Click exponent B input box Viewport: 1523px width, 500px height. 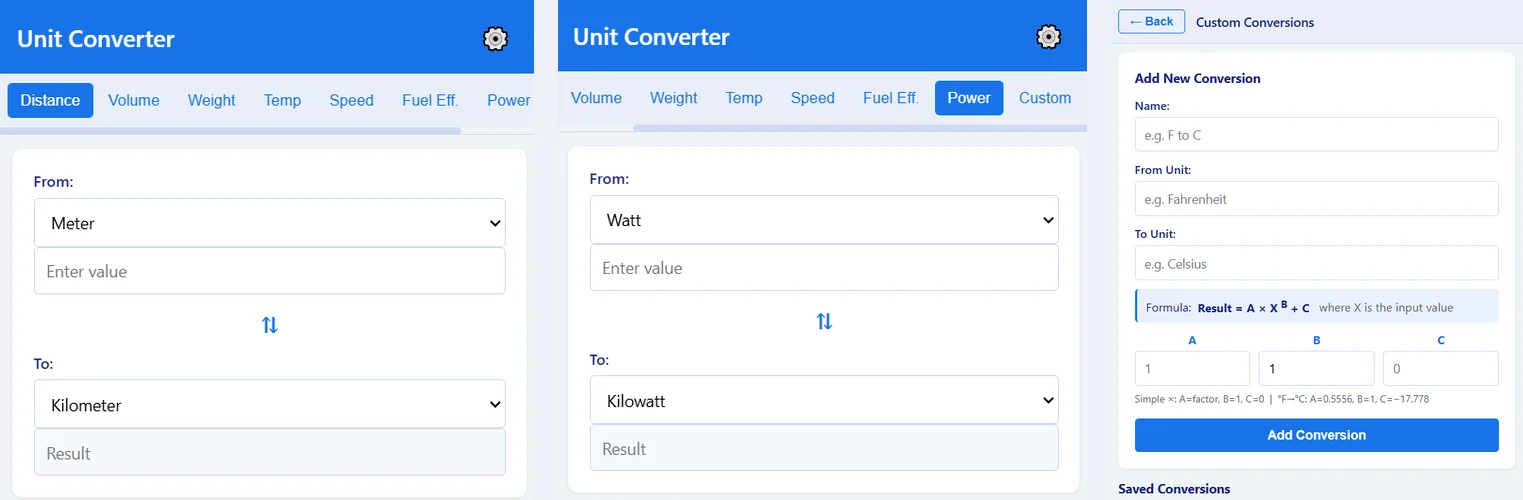[x=1316, y=369]
